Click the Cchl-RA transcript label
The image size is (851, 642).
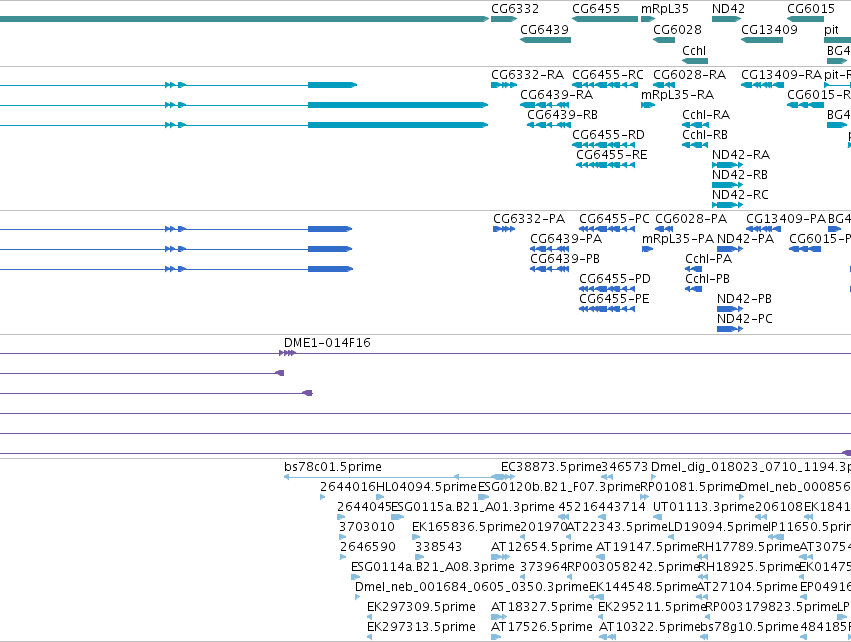tap(706, 115)
